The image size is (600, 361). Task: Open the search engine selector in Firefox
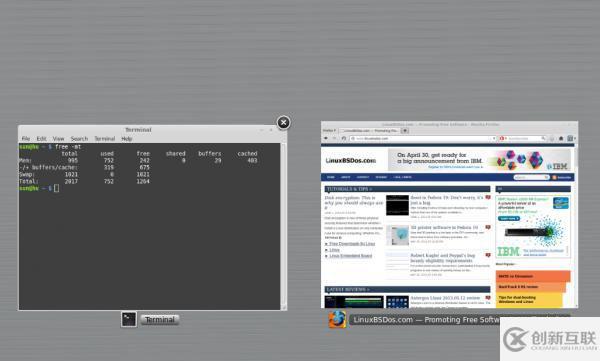(503, 138)
